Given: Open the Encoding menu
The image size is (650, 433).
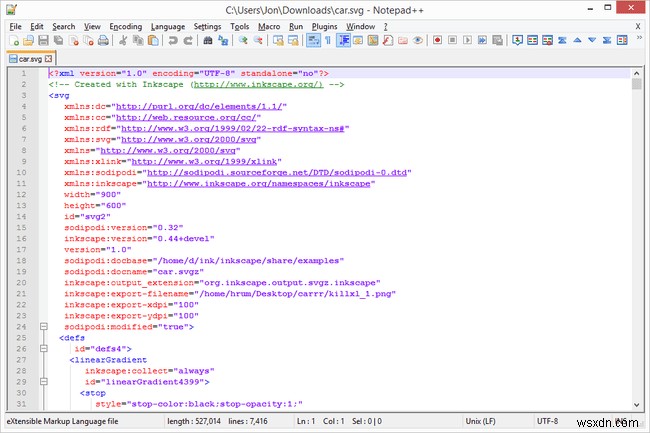Looking at the screenshot, I should 126,25.
